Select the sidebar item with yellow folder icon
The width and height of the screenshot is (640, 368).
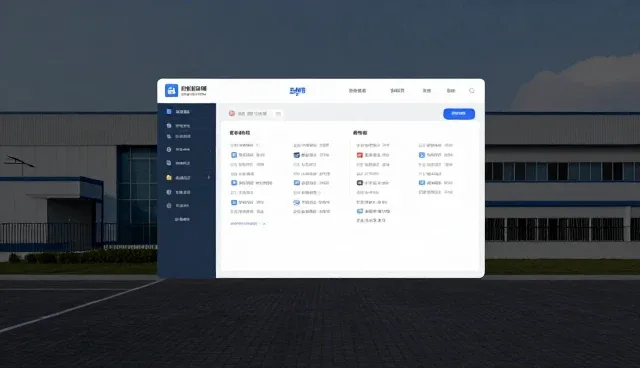[187, 177]
